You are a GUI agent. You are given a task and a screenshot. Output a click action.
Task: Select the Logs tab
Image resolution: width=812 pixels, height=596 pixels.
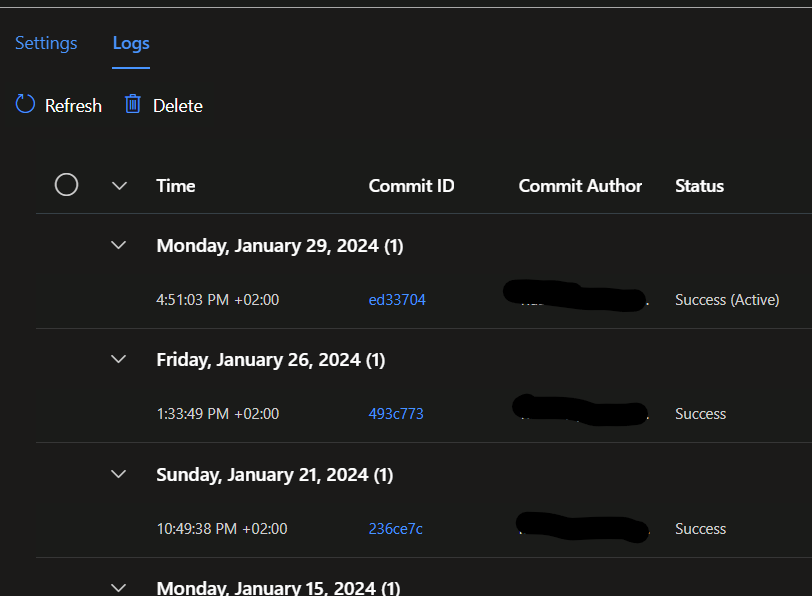[x=131, y=43]
